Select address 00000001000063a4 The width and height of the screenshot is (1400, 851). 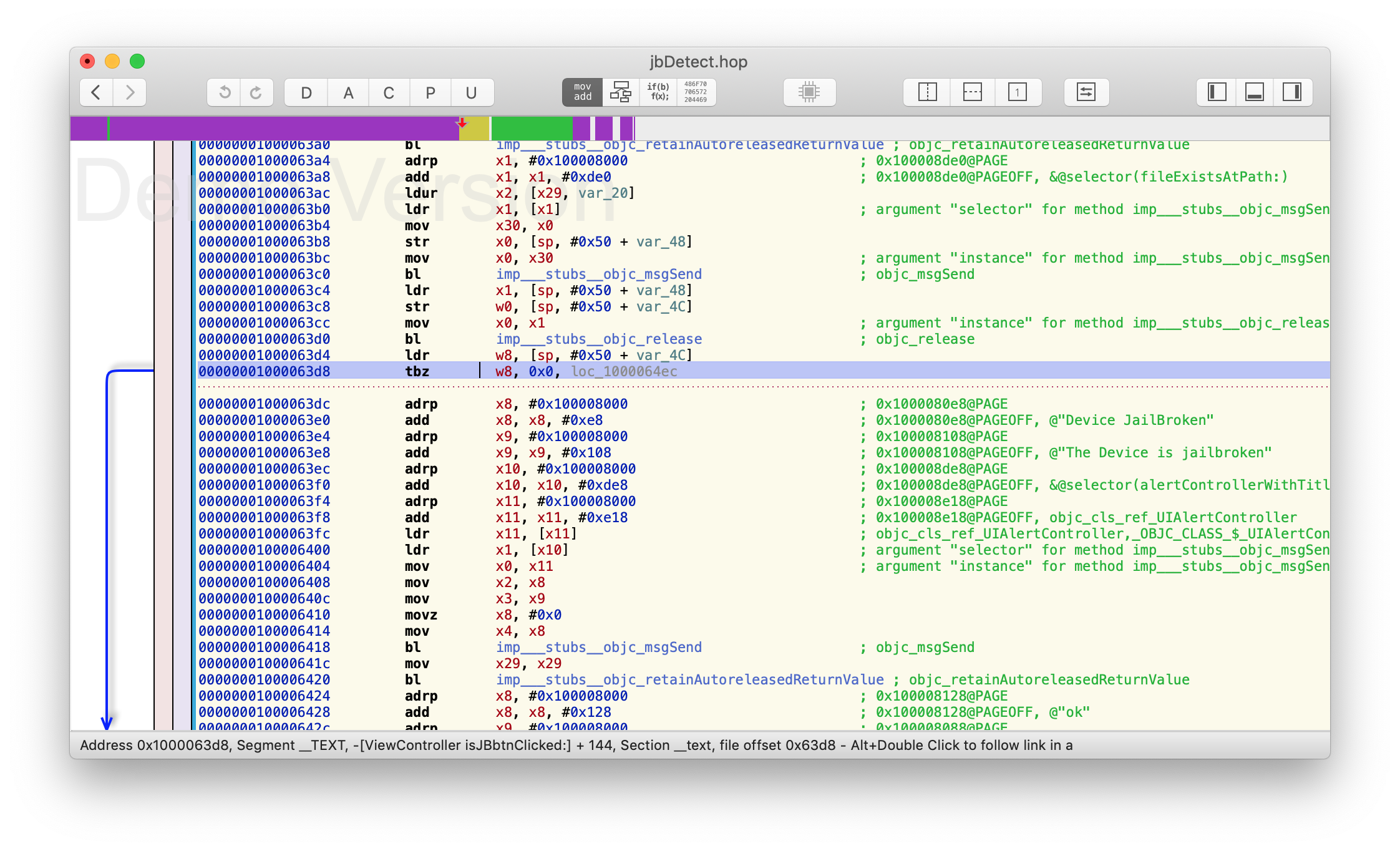264,160
